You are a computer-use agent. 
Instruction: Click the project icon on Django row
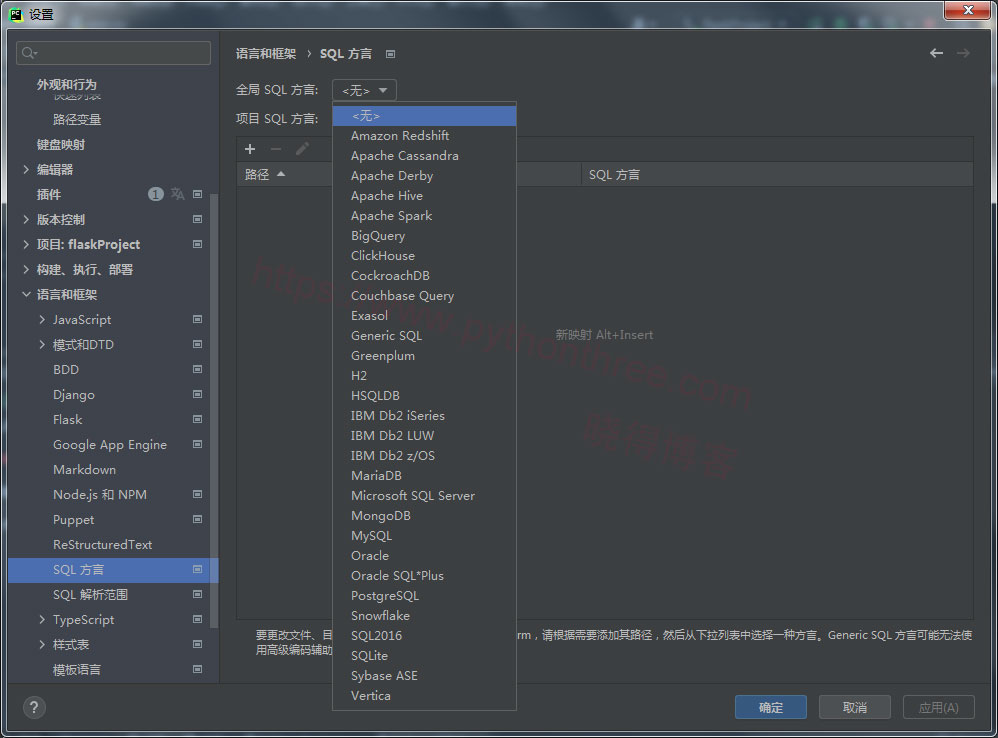tap(197, 394)
